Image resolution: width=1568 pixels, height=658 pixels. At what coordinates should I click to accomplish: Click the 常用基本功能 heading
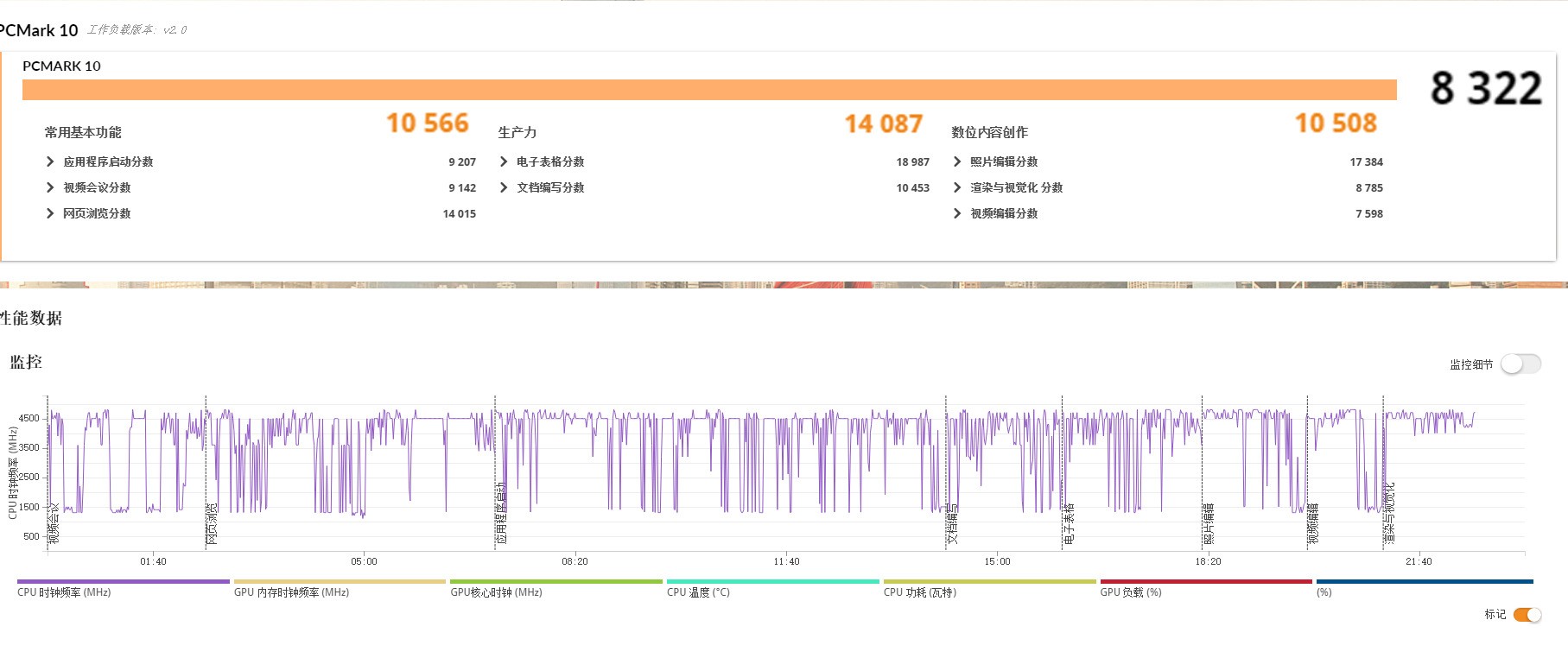(x=83, y=132)
